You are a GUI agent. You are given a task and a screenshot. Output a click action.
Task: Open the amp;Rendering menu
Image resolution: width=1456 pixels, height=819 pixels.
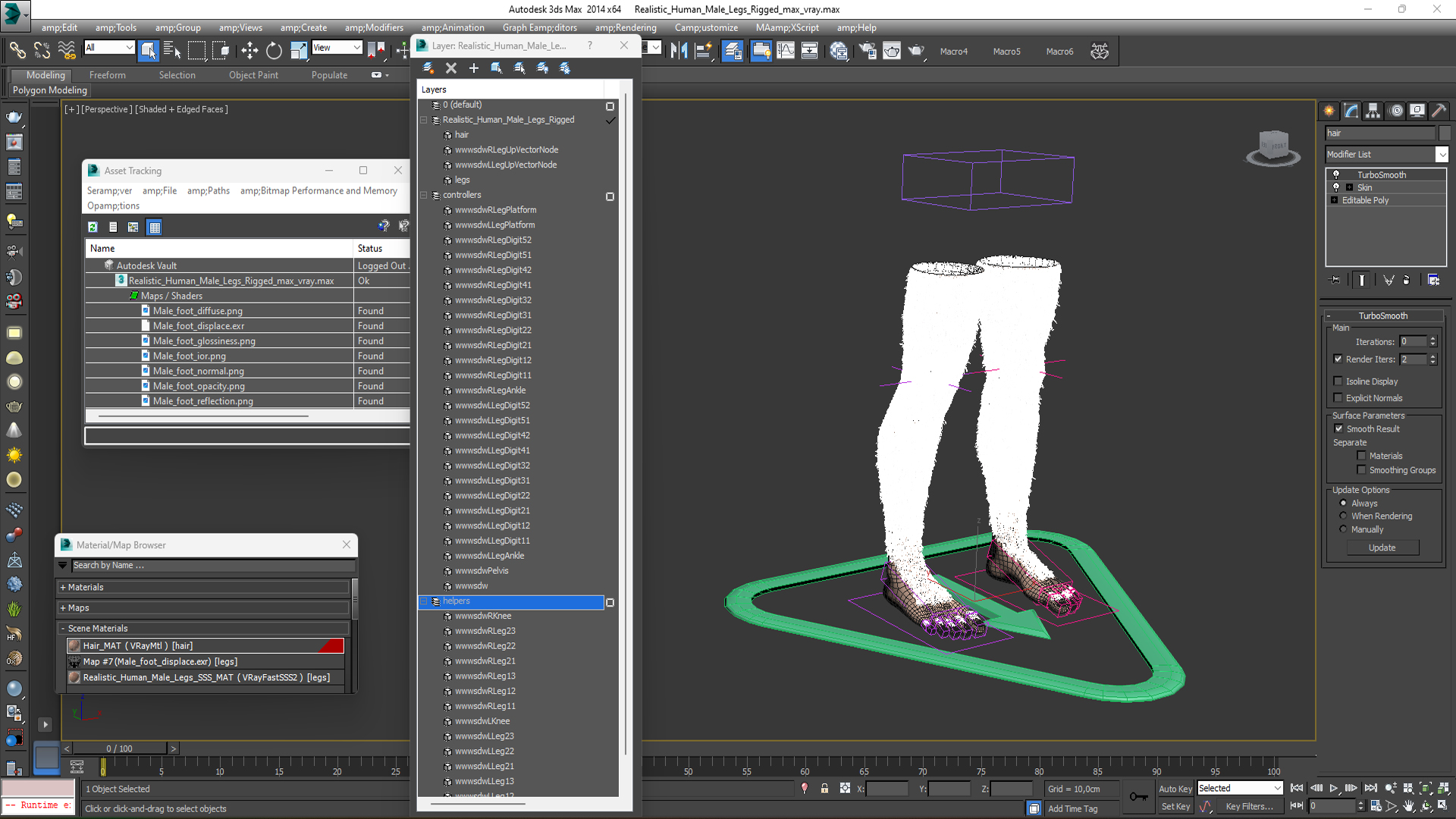click(626, 28)
